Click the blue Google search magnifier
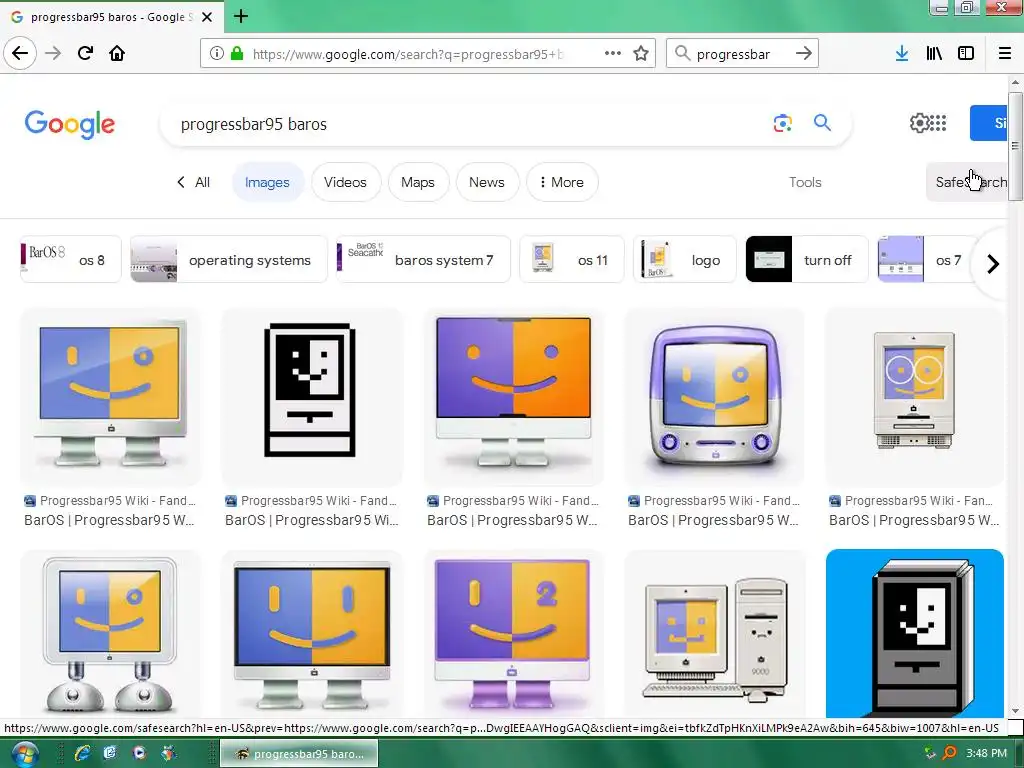 coord(822,122)
